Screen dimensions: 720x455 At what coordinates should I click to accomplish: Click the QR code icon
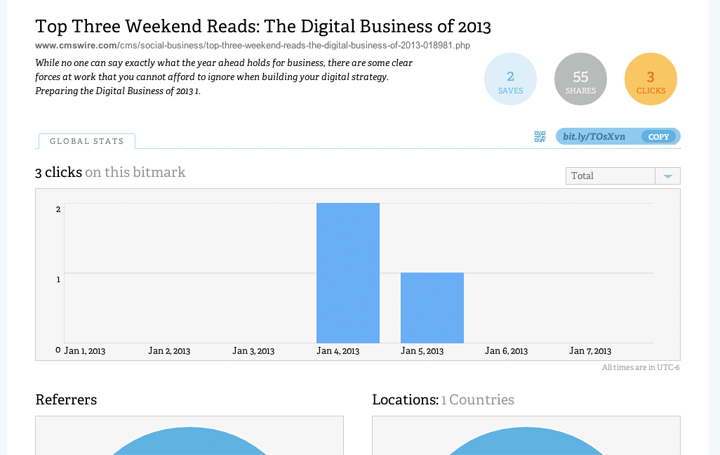point(540,136)
